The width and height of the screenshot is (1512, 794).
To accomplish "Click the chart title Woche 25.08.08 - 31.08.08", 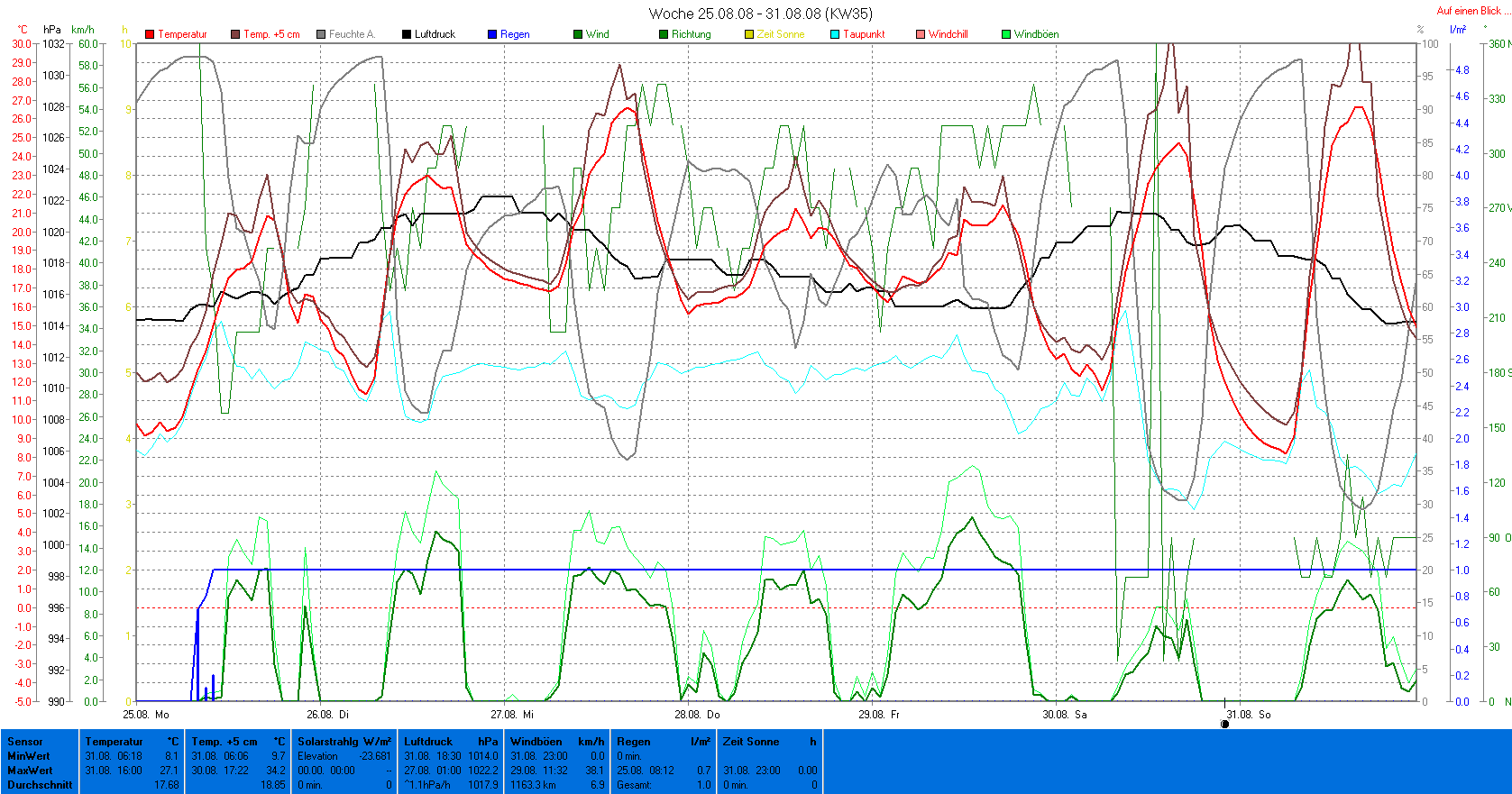I will pos(760,14).
